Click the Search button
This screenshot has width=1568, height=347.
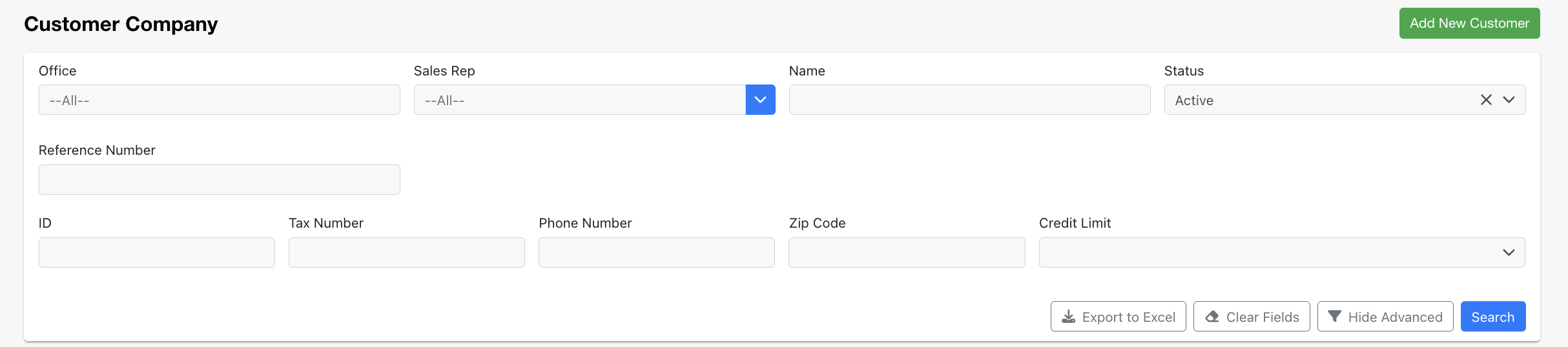tap(1493, 317)
